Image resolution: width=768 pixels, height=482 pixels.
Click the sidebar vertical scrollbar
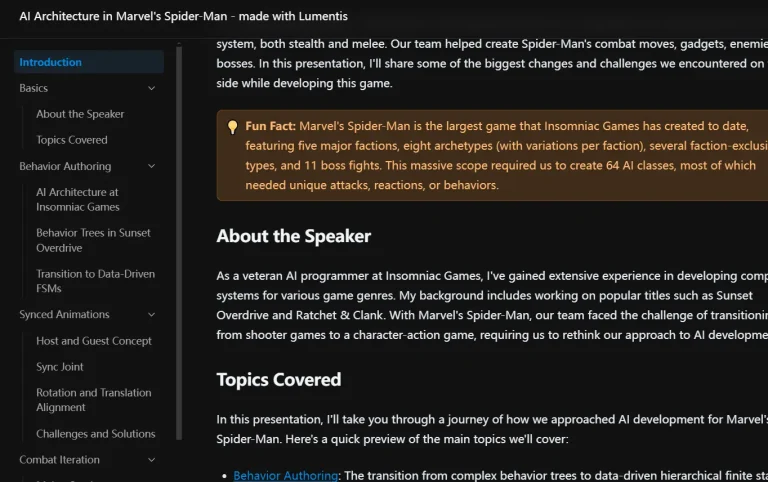tap(179, 240)
